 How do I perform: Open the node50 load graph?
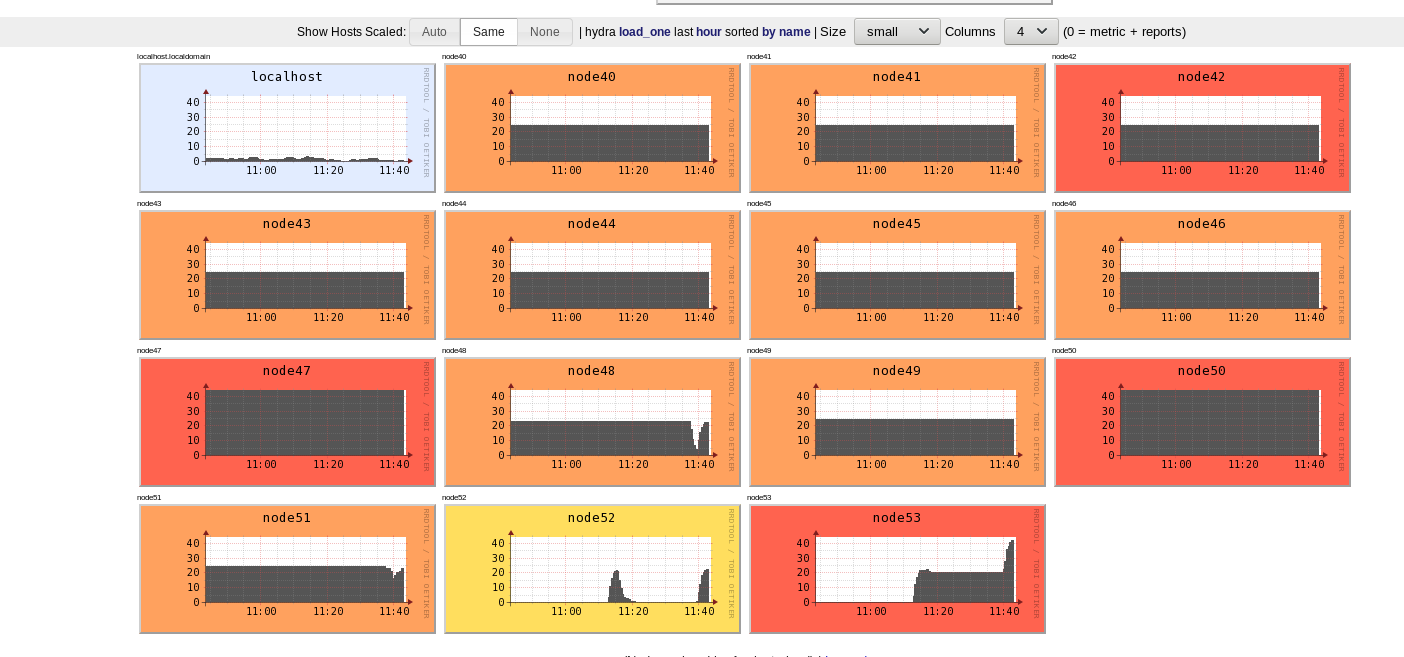[1202, 422]
